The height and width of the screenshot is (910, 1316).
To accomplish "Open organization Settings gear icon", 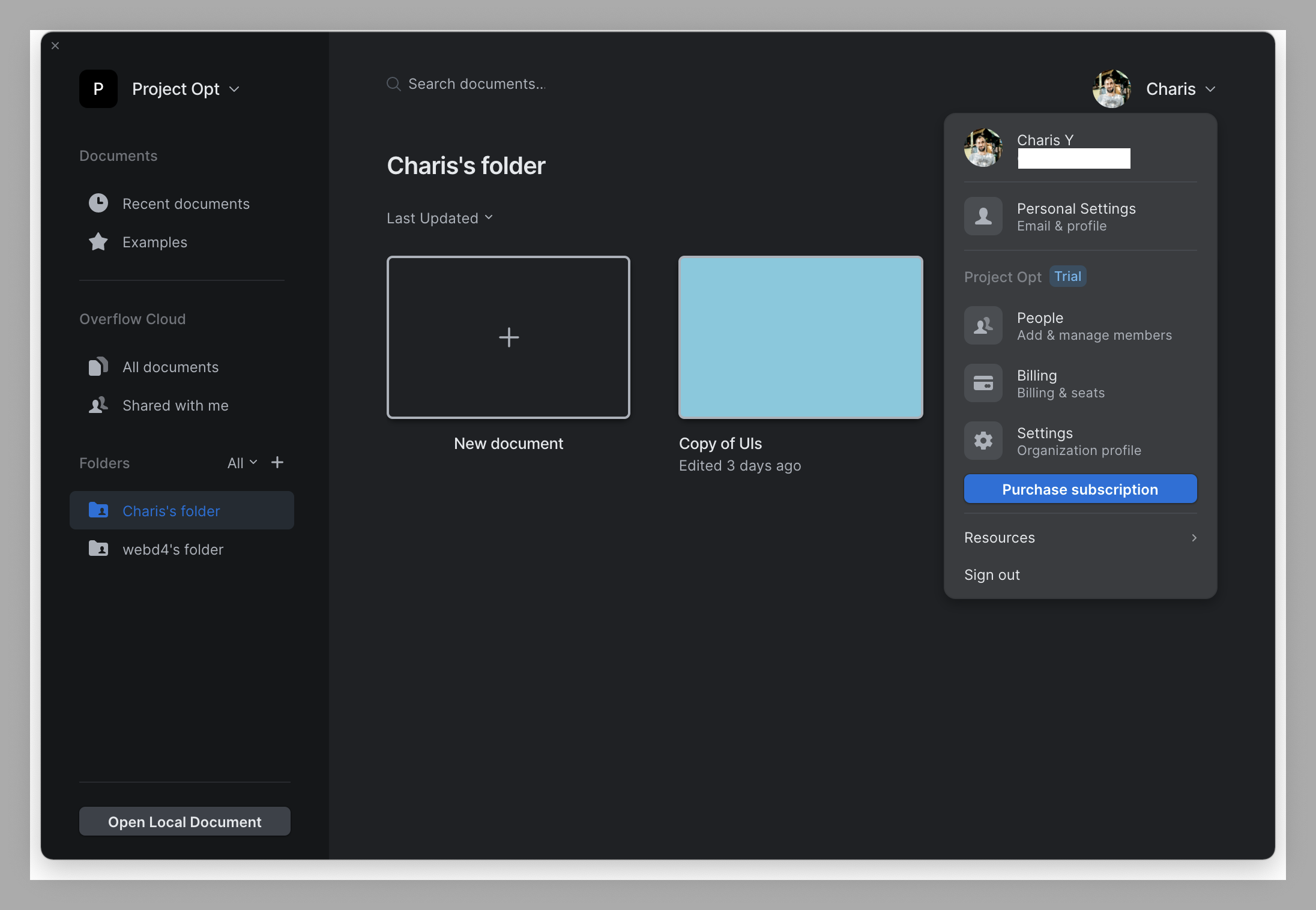I will 983,441.
